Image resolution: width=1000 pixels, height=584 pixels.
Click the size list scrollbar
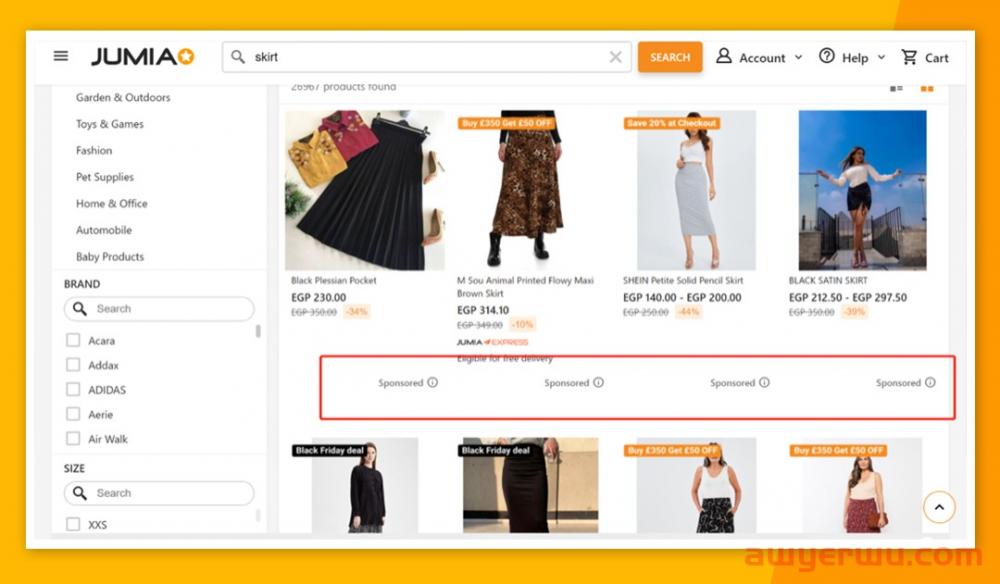258,515
